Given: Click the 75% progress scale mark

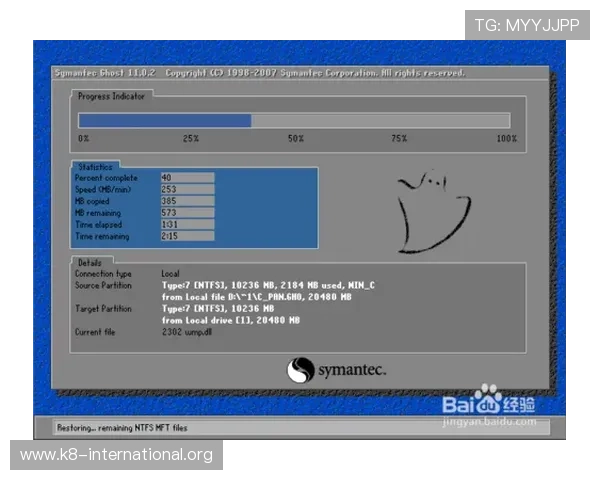Looking at the screenshot, I should [x=399, y=138].
